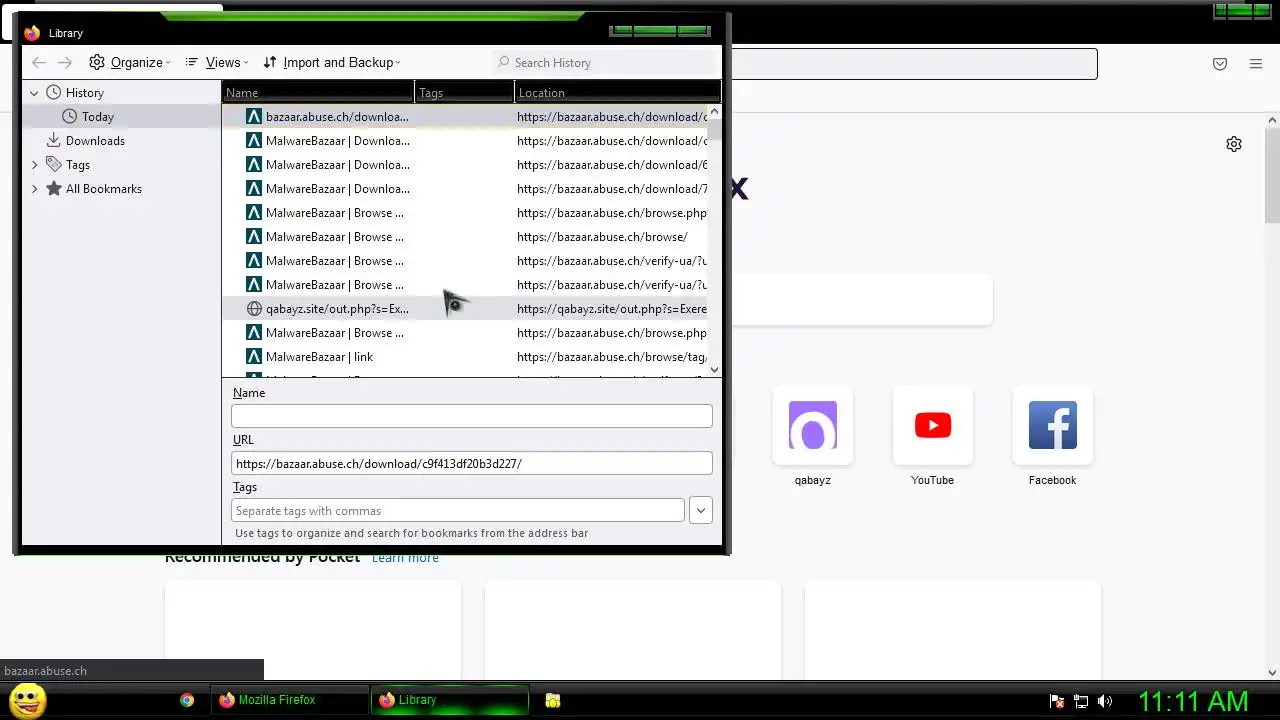The width and height of the screenshot is (1280, 720).
Task: Sort by the Location column header
Action: pyautogui.click(x=617, y=92)
